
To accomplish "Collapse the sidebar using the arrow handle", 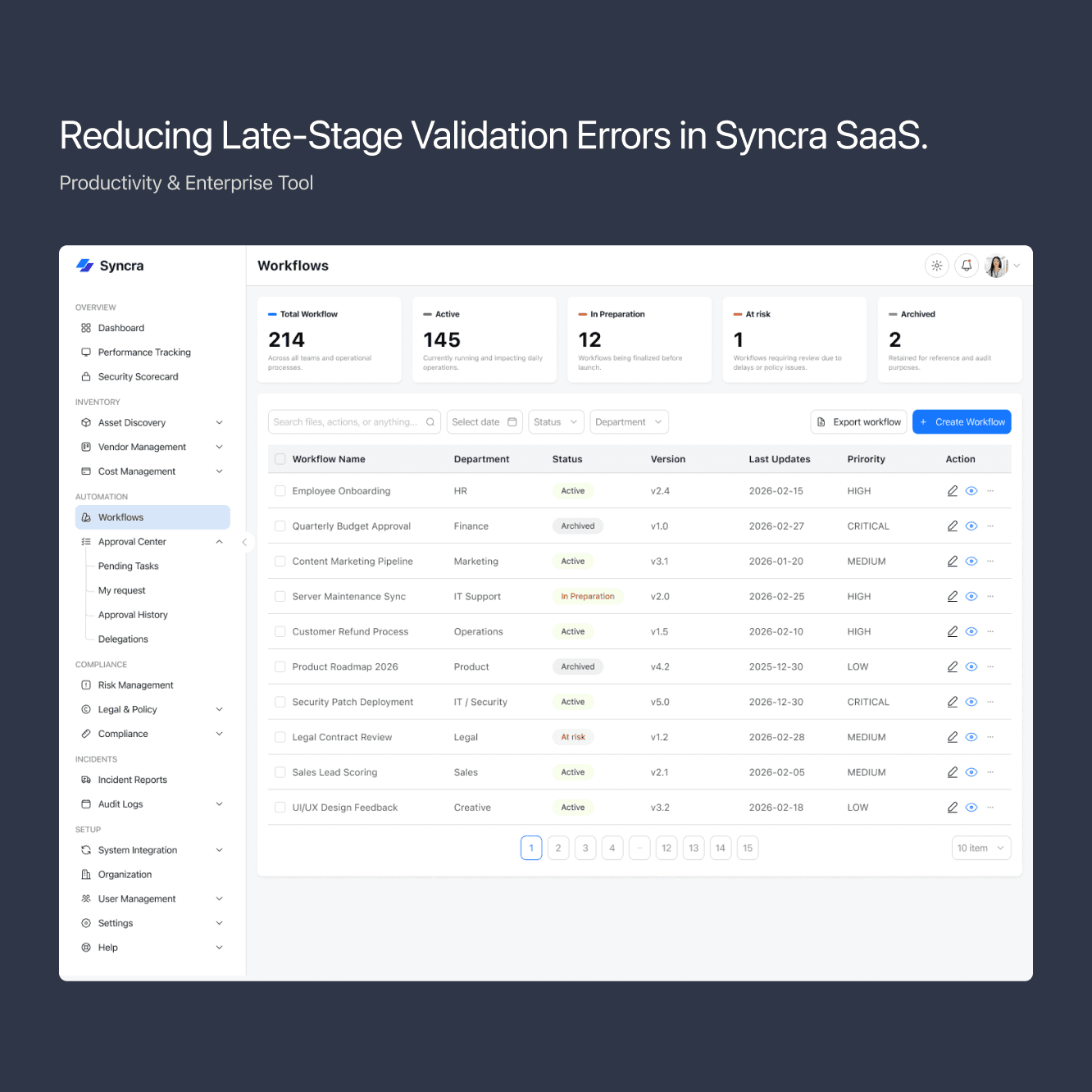I will point(244,542).
